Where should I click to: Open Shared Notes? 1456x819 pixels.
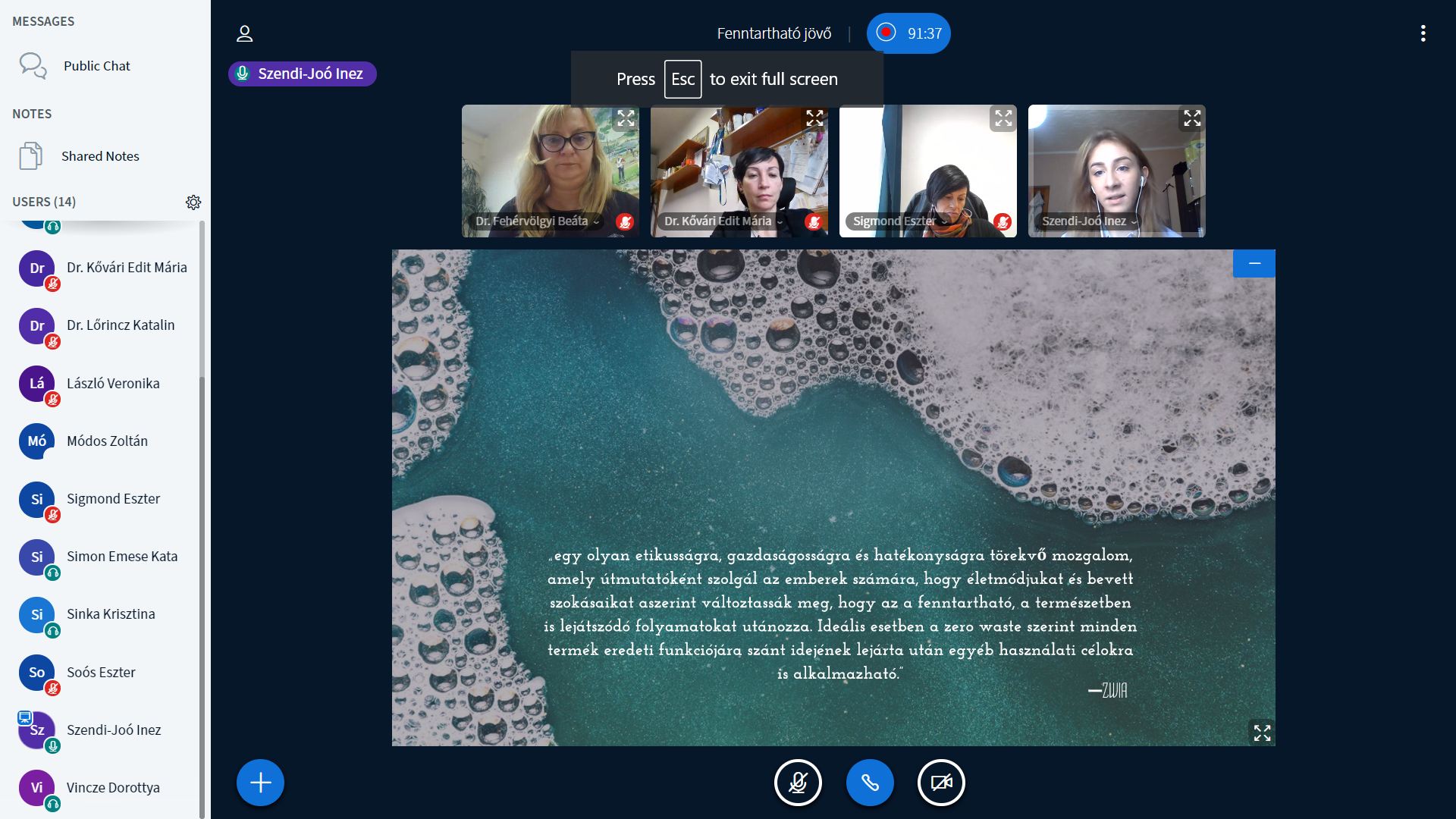pyautogui.click(x=100, y=156)
